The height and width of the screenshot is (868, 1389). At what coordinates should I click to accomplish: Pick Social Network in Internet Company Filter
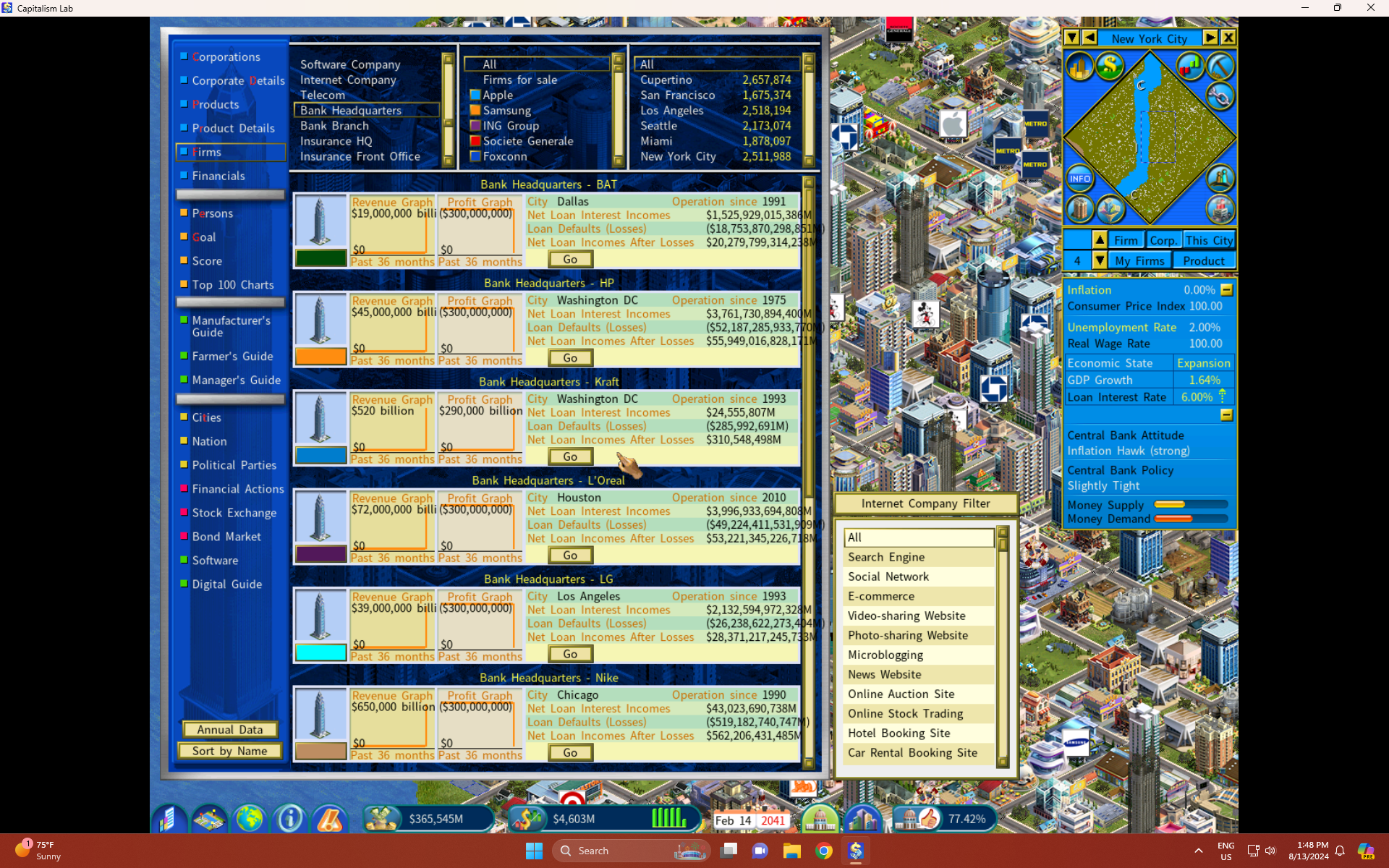(919, 576)
